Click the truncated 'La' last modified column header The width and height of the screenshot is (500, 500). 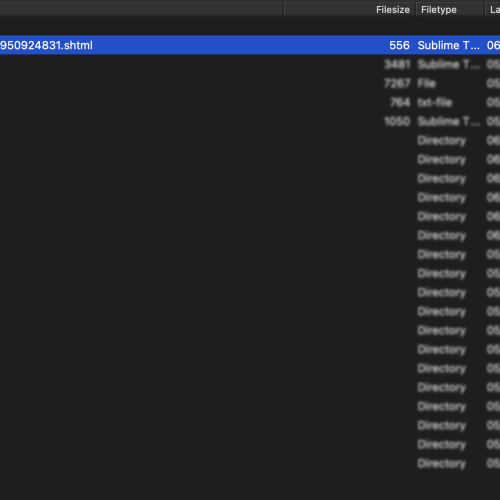(493, 10)
